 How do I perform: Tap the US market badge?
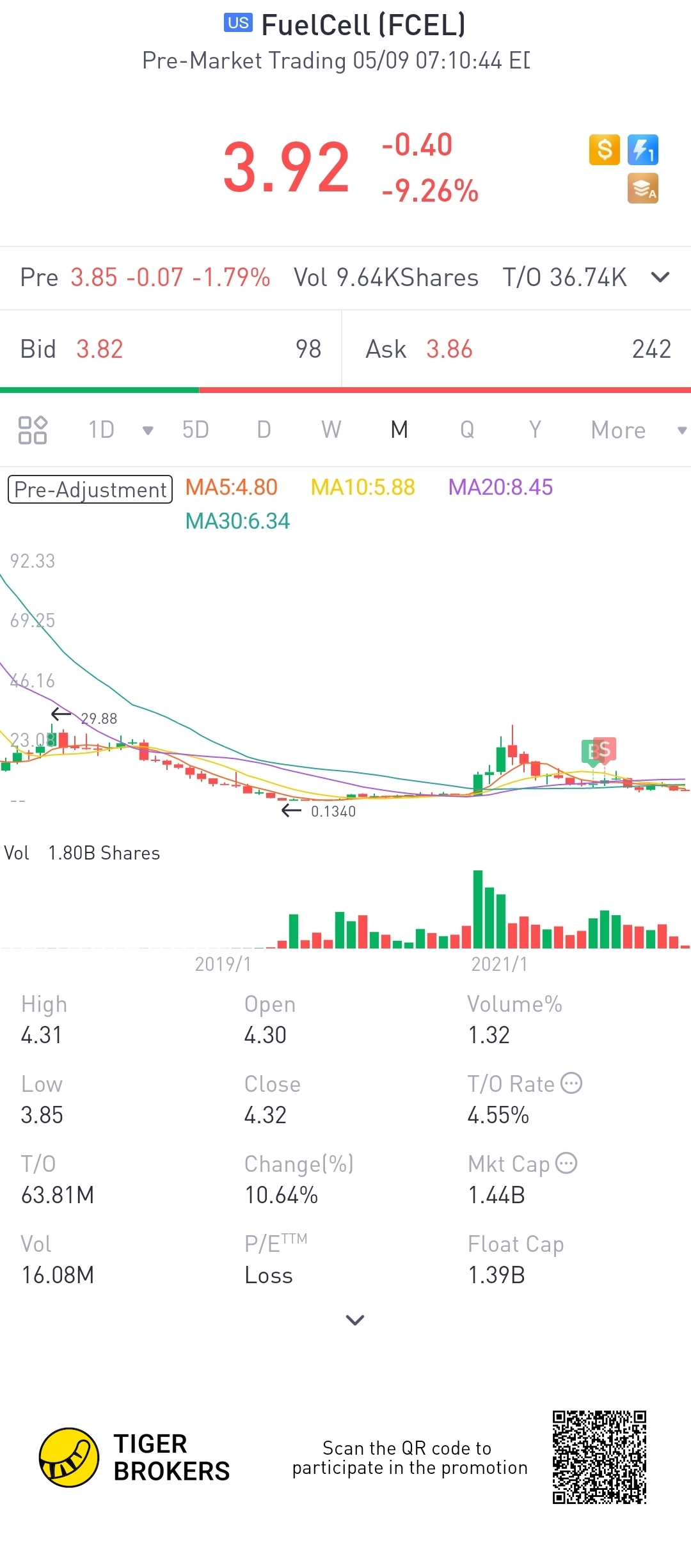pyautogui.click(x=238, y=23)
